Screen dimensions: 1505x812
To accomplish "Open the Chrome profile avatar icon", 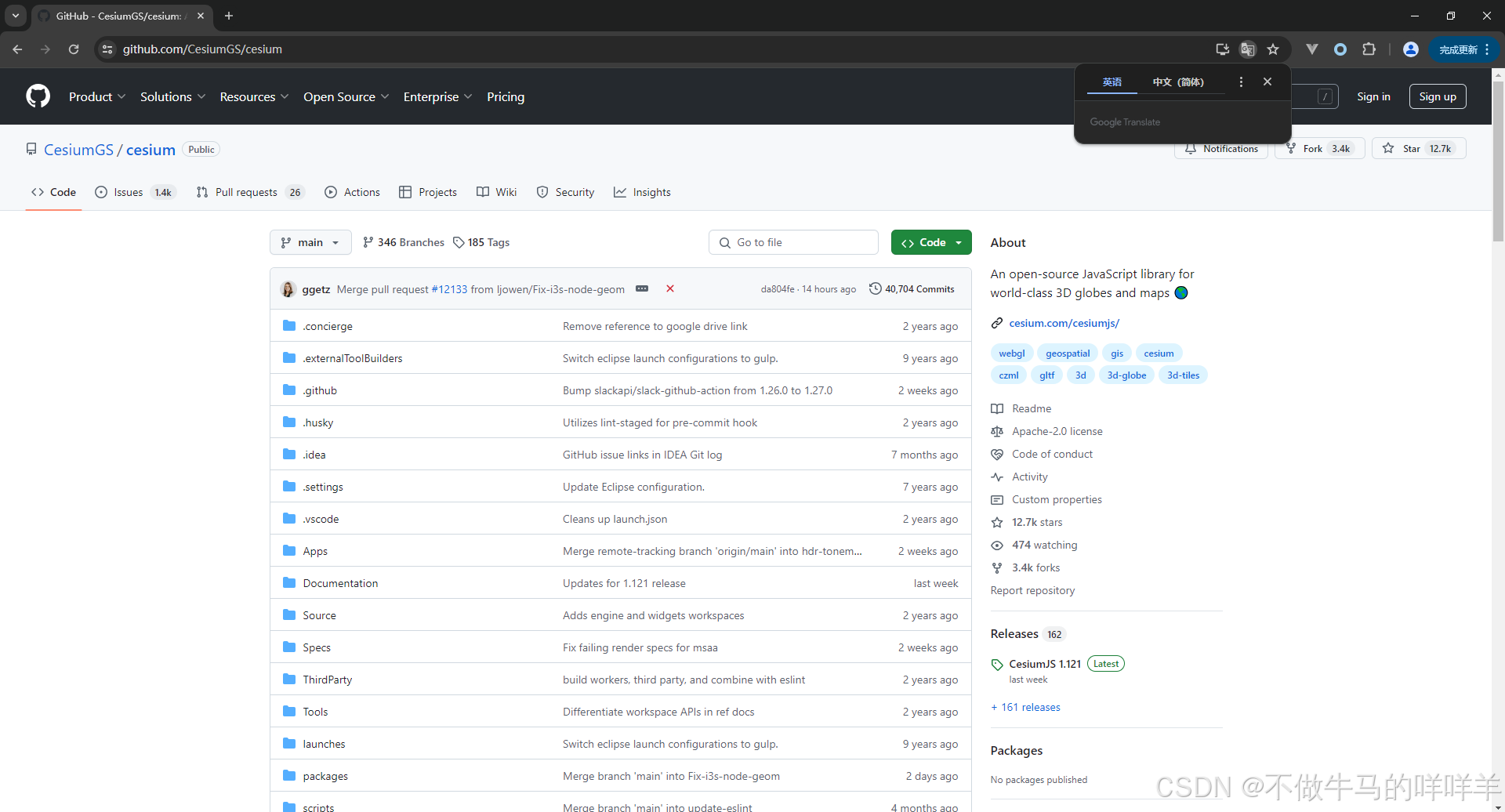I will click(1411, 49).
